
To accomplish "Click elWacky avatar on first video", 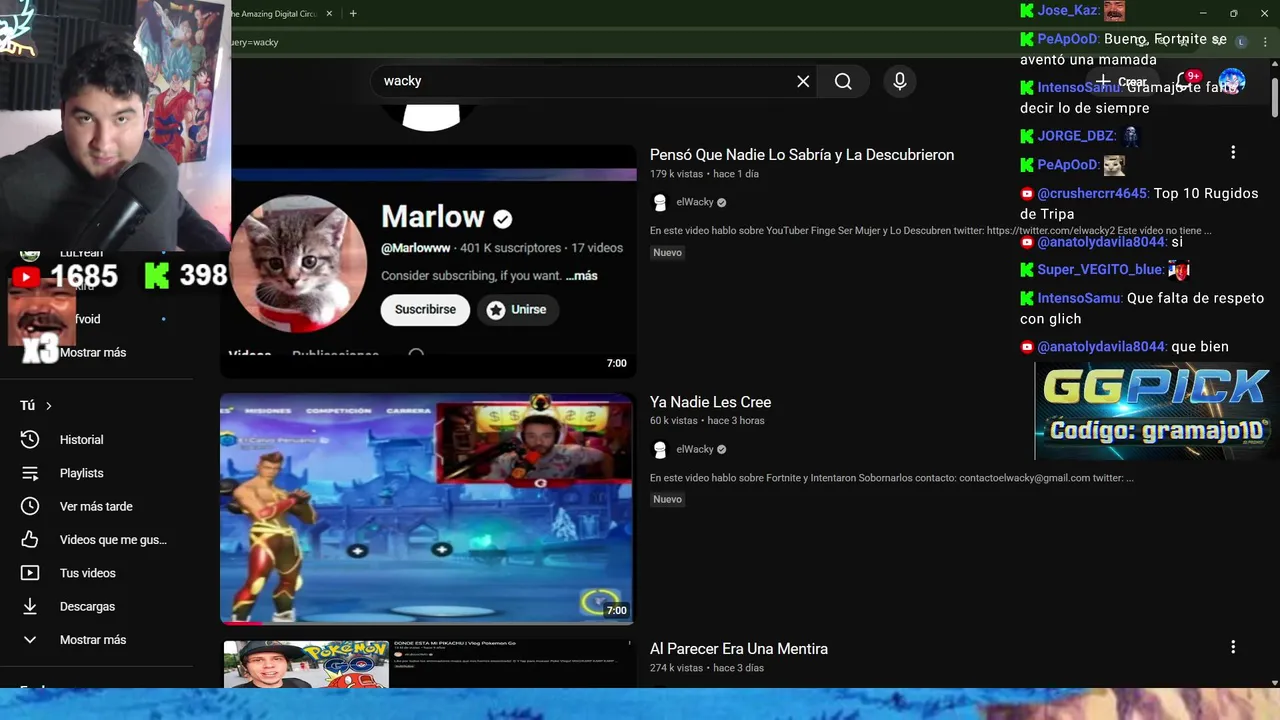I will (660, 202).
